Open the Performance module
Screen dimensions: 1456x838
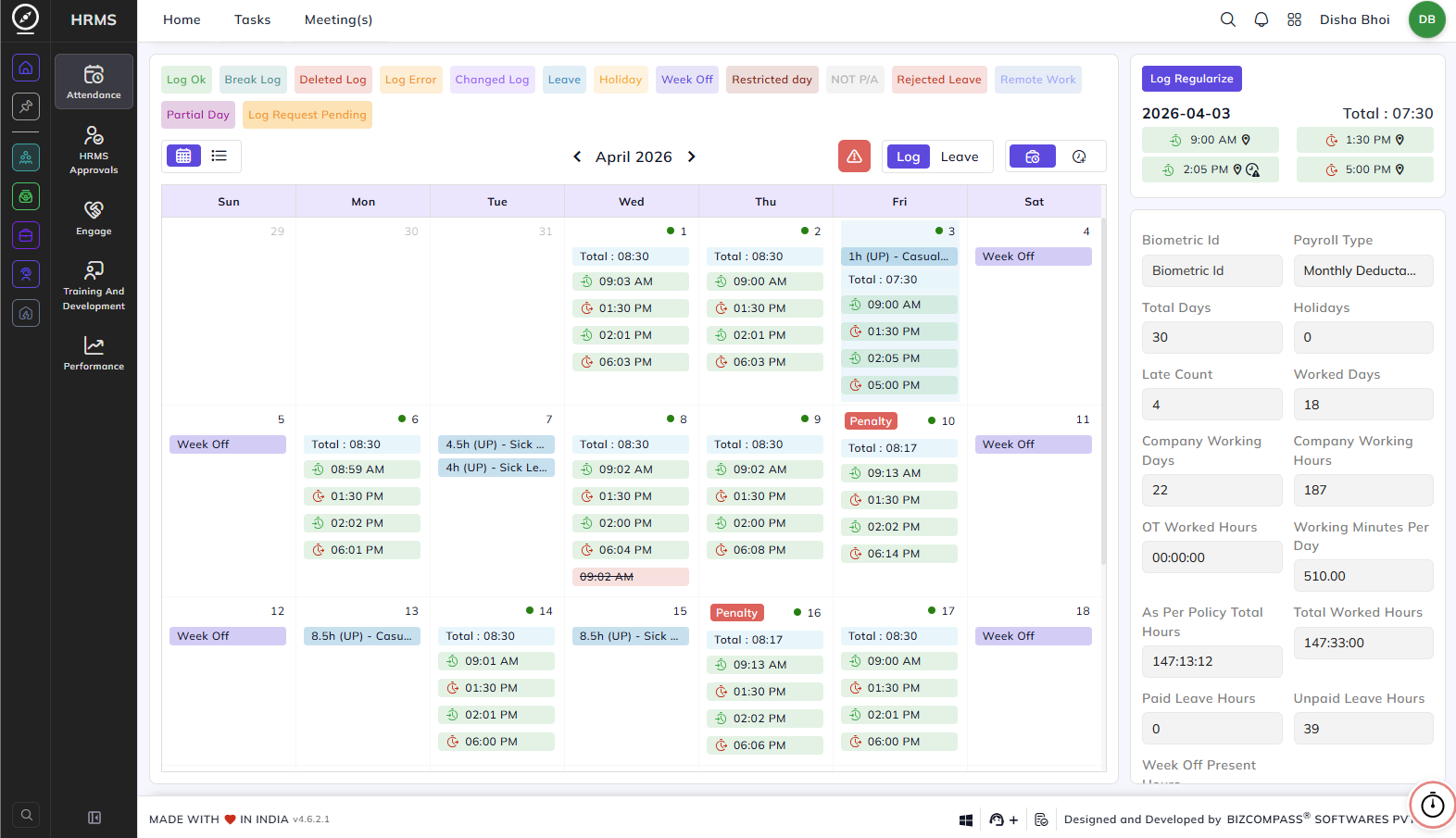pyautogui.click(x=94, y=353)
